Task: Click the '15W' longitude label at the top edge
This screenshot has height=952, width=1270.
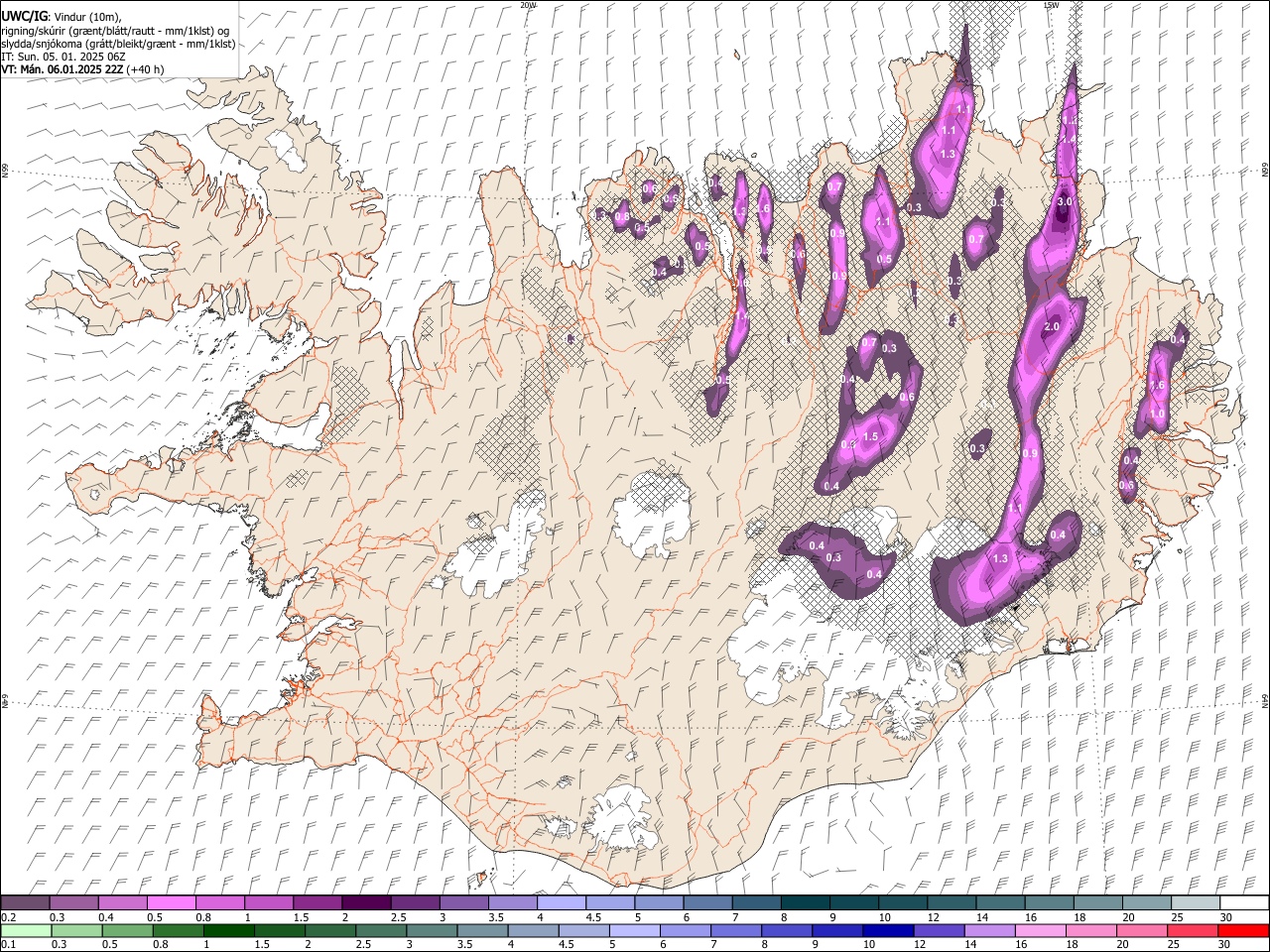Action: 1051,5
